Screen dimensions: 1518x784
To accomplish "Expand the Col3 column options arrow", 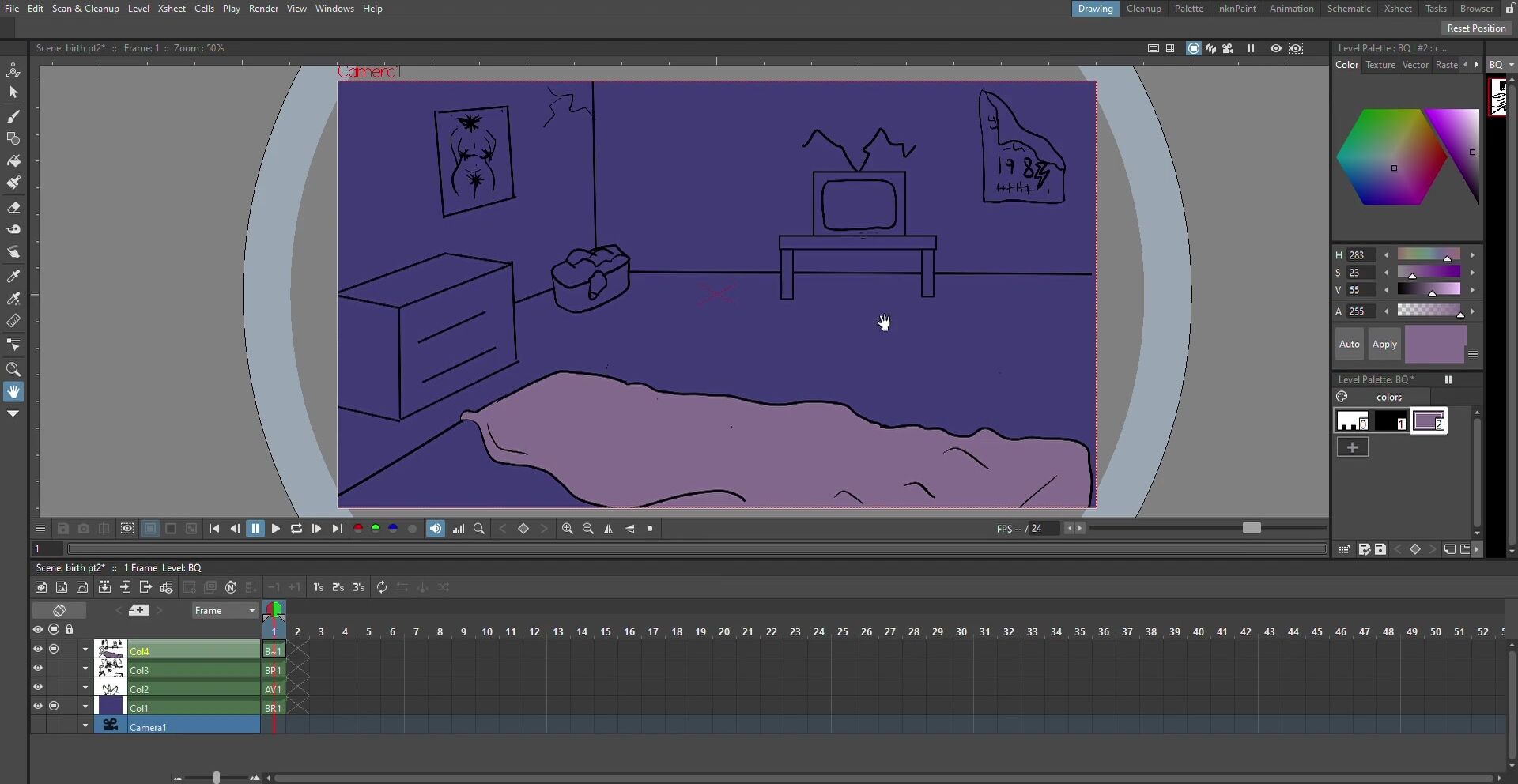I will coord(85,669).
